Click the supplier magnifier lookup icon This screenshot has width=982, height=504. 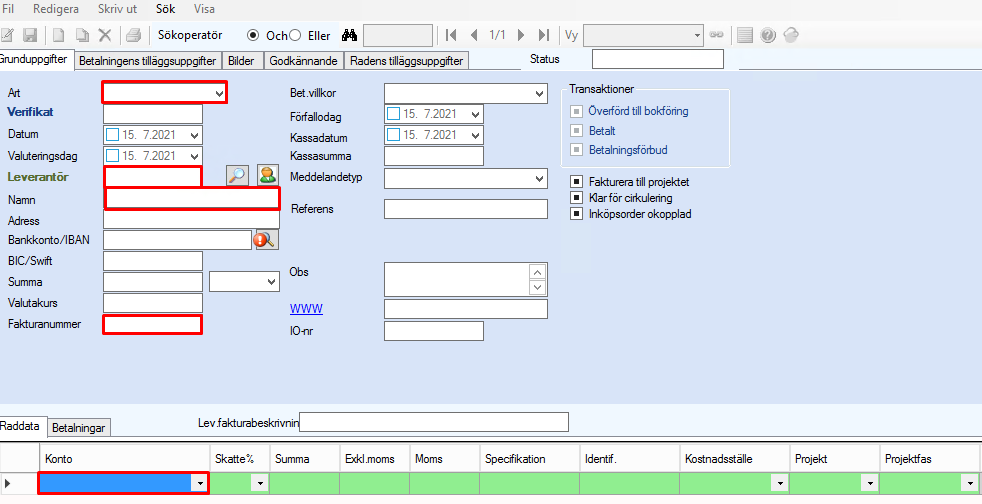237,175
